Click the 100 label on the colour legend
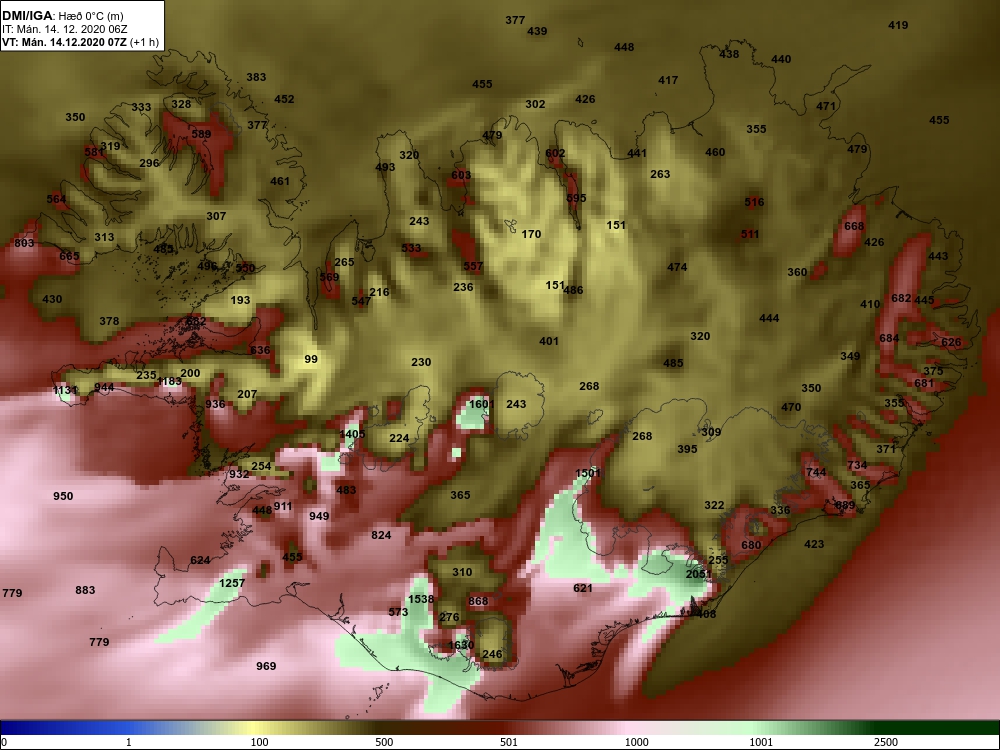The width and height of the screenshot is (1000, 750). coord(260,742)
